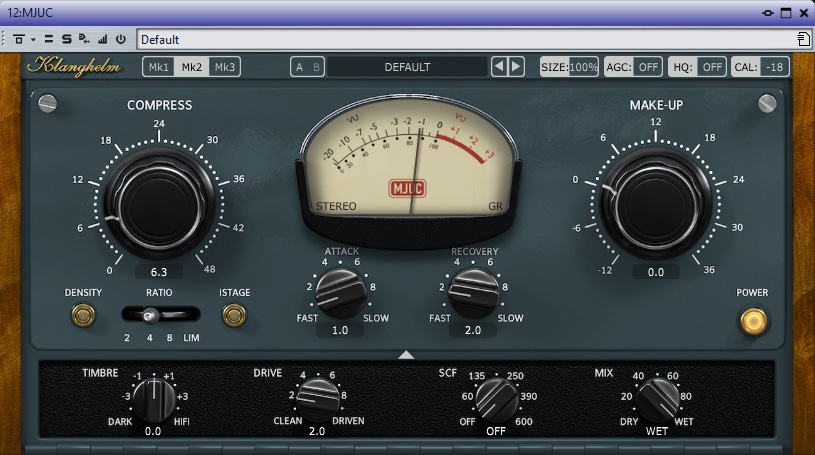Click the MAKE-UP value field showing 0.0
The image size is (815, 455).
click(x=656, y=272)
